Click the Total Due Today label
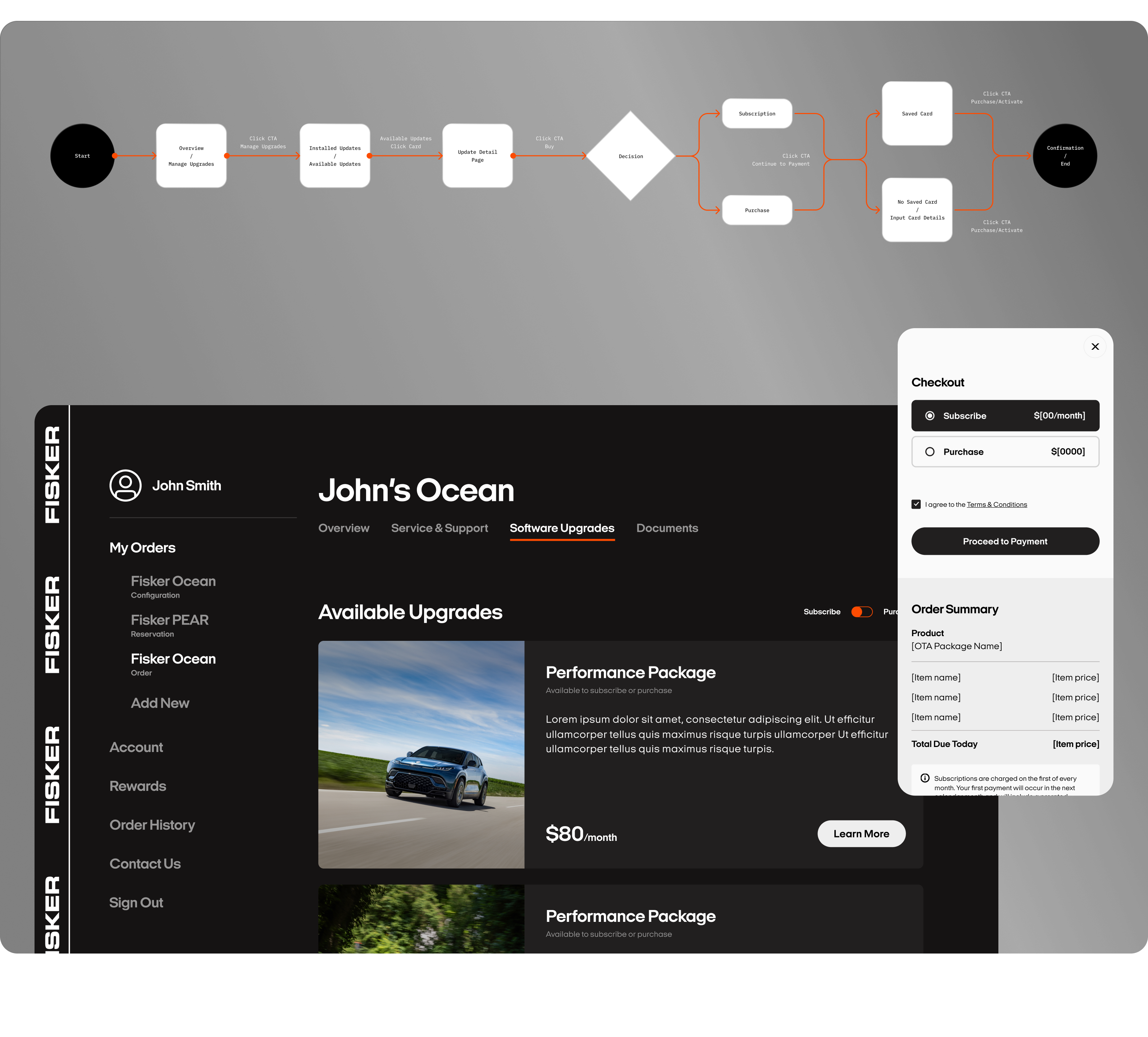Viewport: 1148px width, 1037px height. pyautogui.click(x=944, y=743)
